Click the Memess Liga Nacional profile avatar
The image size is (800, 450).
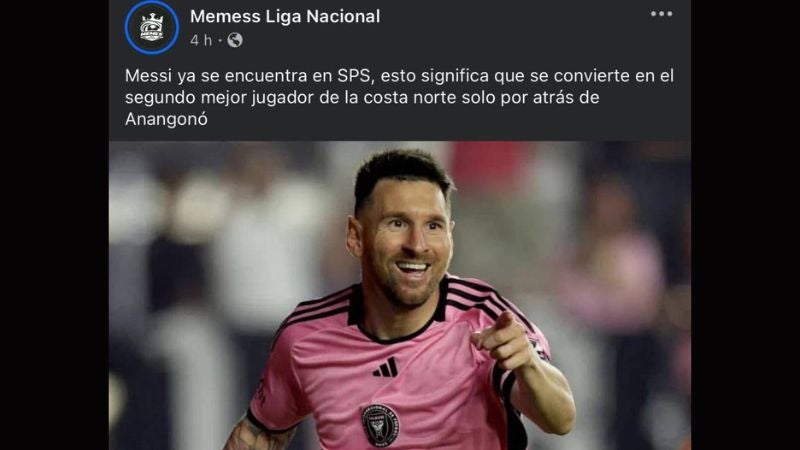point(152,28)
